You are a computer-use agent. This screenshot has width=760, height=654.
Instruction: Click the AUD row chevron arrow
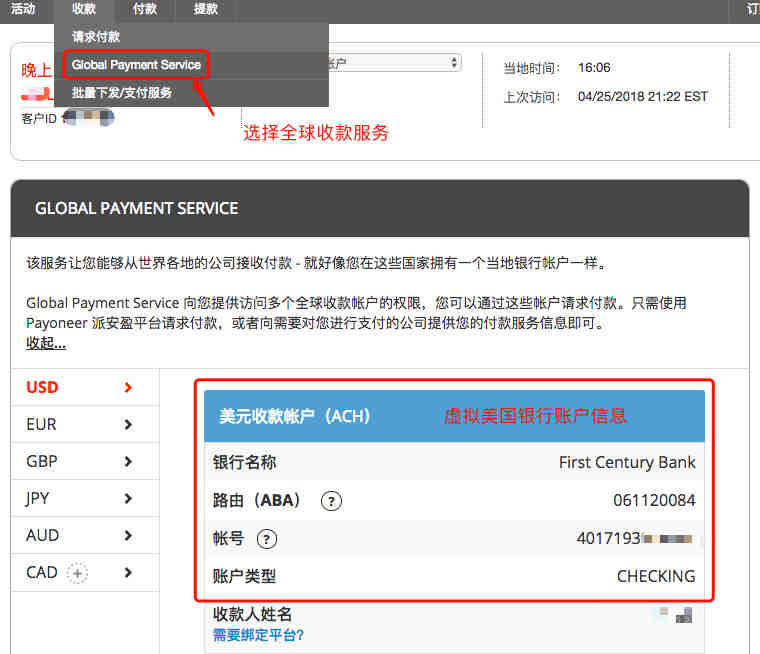click(x=128, y=536)
